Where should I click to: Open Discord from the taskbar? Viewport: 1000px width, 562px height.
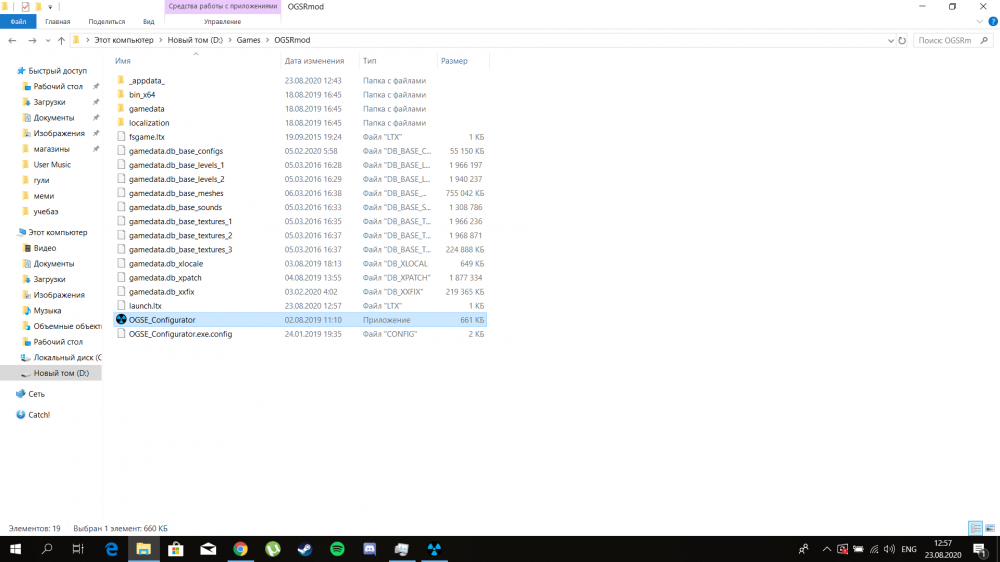[x=369, y=549]
